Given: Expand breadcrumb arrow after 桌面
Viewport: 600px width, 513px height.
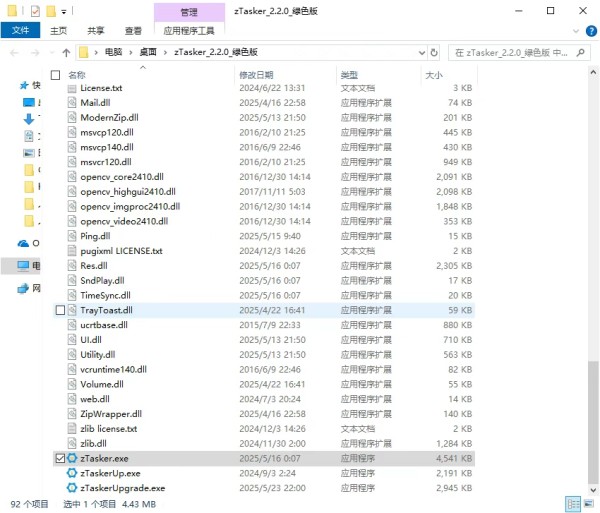Looking at the screenshot, I should [165, 52].
